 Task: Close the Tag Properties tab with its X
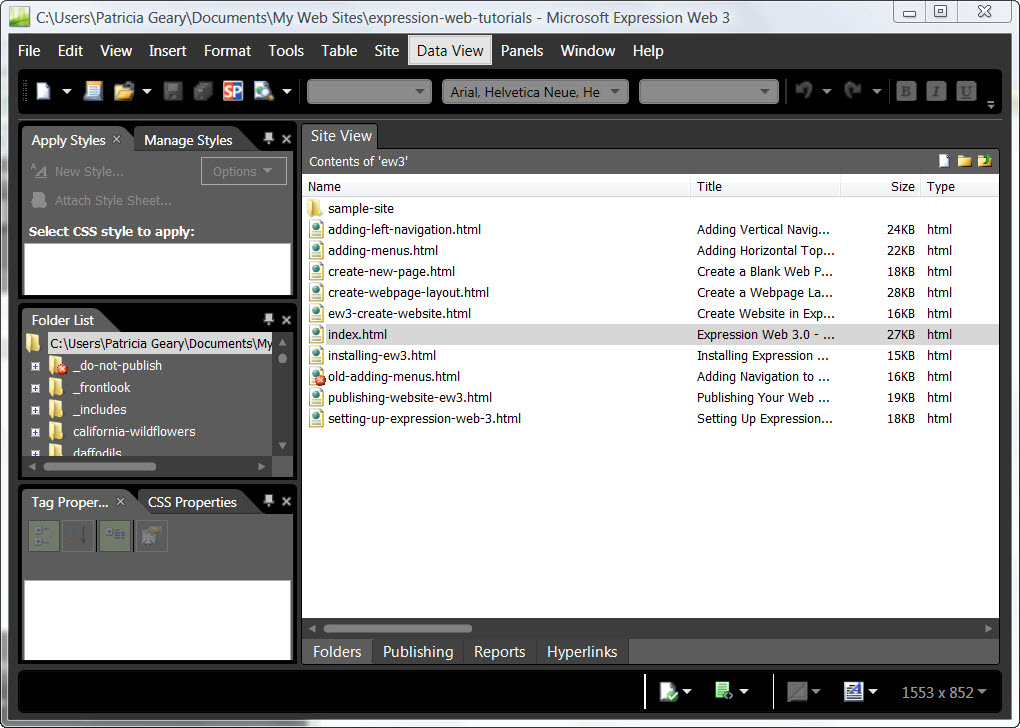click(x=120, y=502)
